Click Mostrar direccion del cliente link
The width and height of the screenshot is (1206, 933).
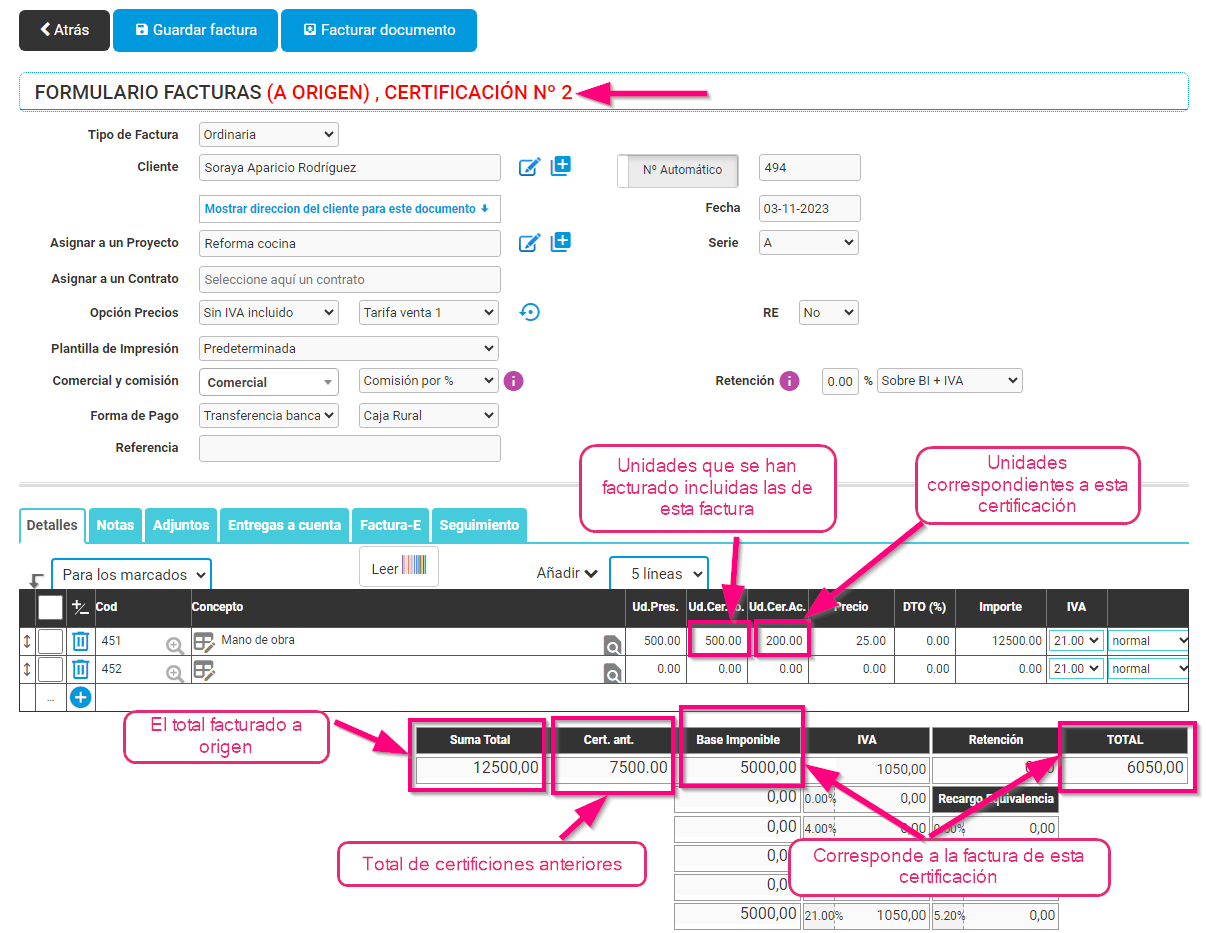pyautogui.click(x=349, y=209)
